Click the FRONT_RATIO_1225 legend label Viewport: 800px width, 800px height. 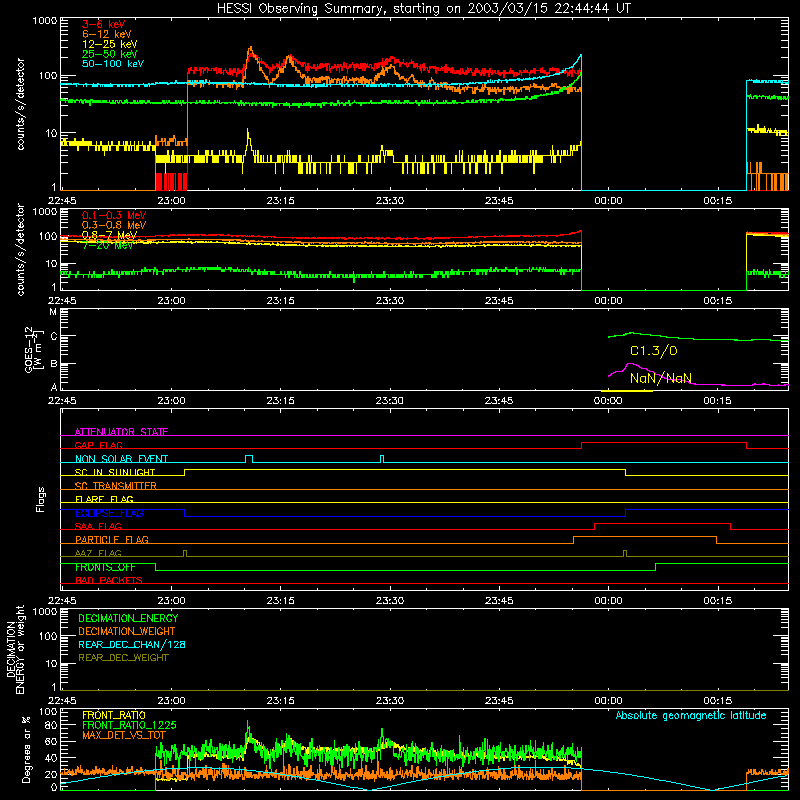click(129, 725)
